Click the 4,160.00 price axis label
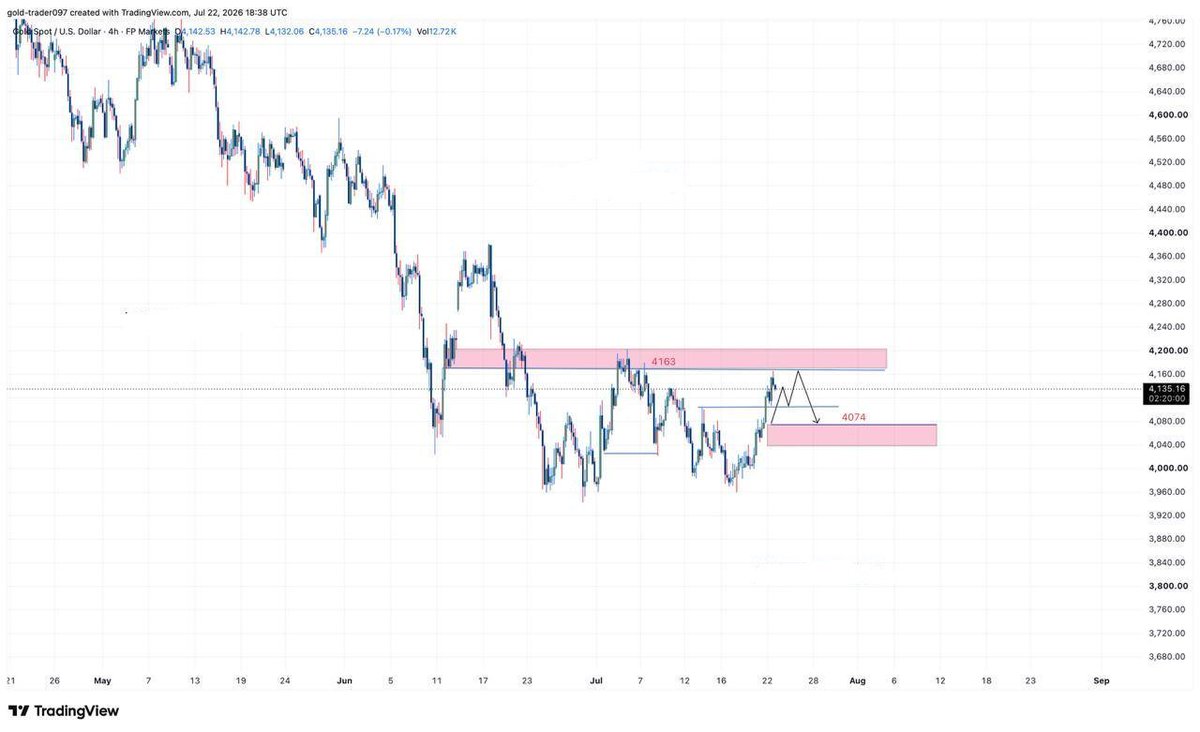Viewport: 1200px width, 732px height. click(x=1167, y=374)
